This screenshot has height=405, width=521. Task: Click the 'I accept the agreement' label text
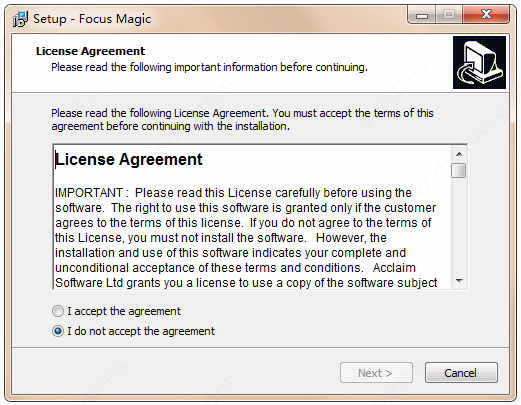(x=124, y=311)
